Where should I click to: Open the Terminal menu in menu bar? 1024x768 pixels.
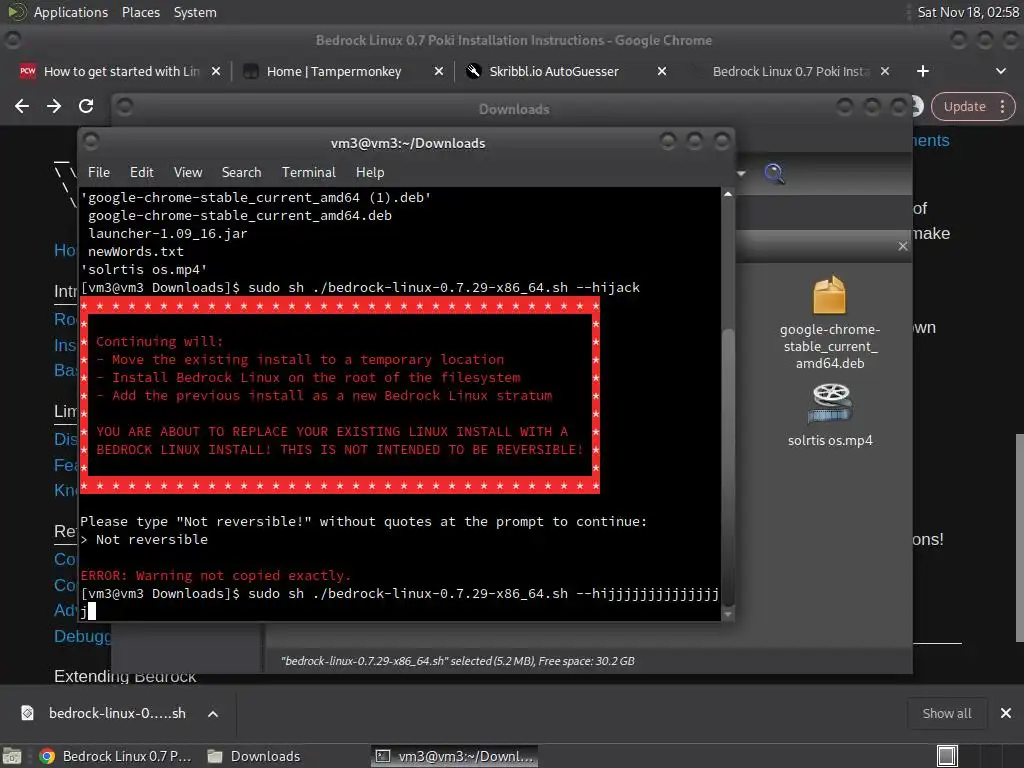[x=308, y=172]
